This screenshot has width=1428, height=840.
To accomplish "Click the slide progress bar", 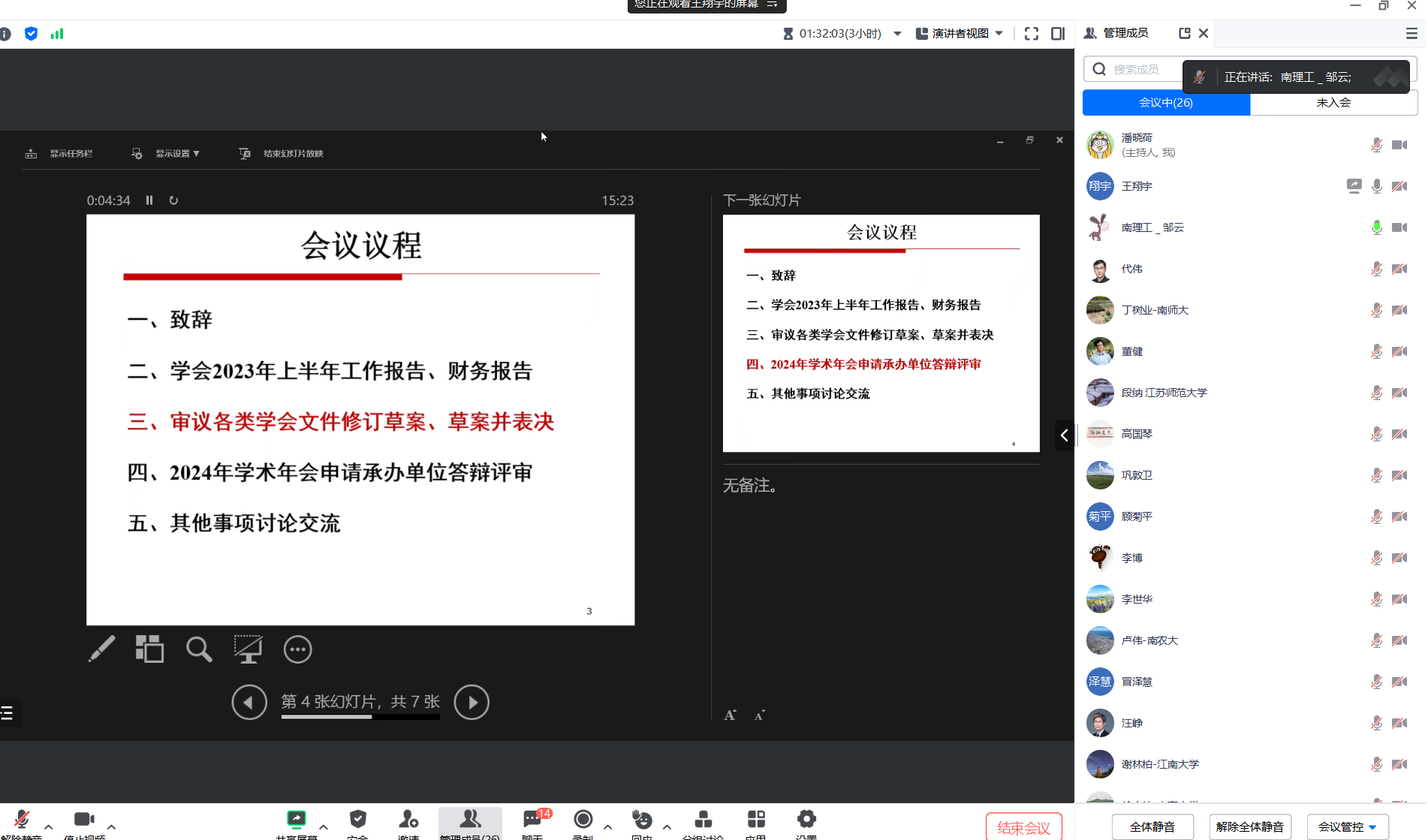I will [x=360, y=717].
